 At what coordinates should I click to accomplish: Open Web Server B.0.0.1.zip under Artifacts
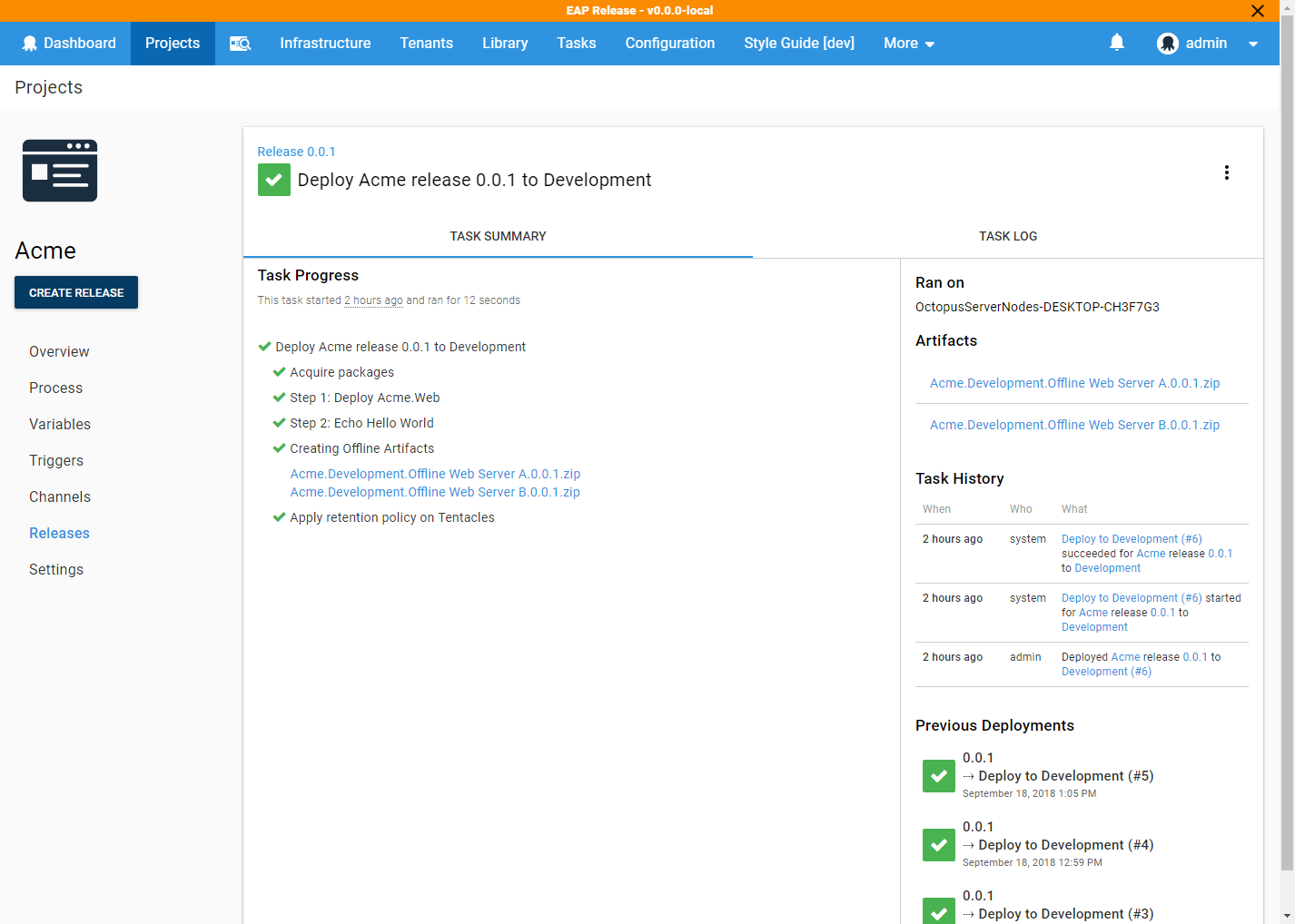pos(1075,425)
